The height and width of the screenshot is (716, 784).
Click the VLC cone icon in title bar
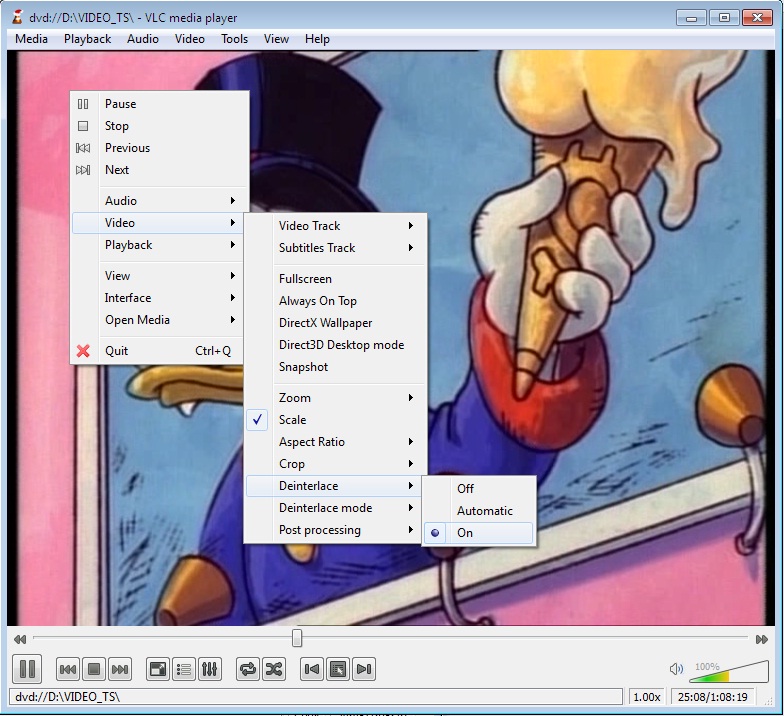click(17, 17)
